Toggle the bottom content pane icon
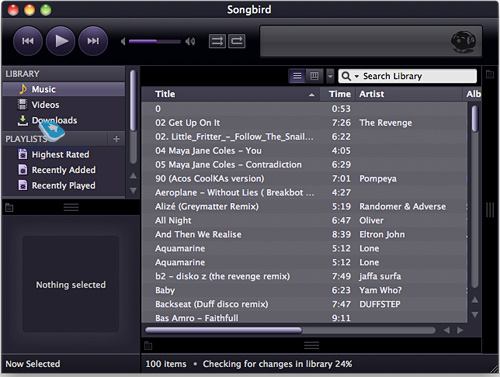Screen dimensions: 500x377 point(148,346)
